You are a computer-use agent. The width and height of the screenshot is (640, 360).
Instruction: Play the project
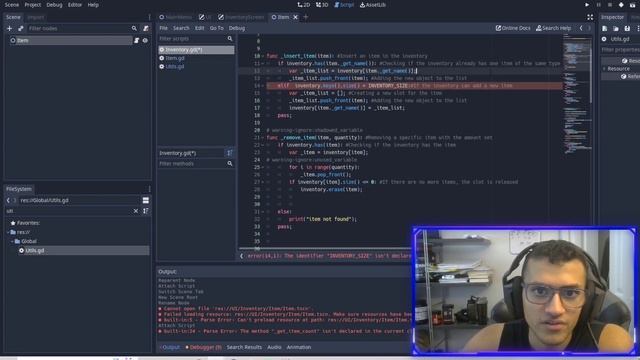(587, 5)
